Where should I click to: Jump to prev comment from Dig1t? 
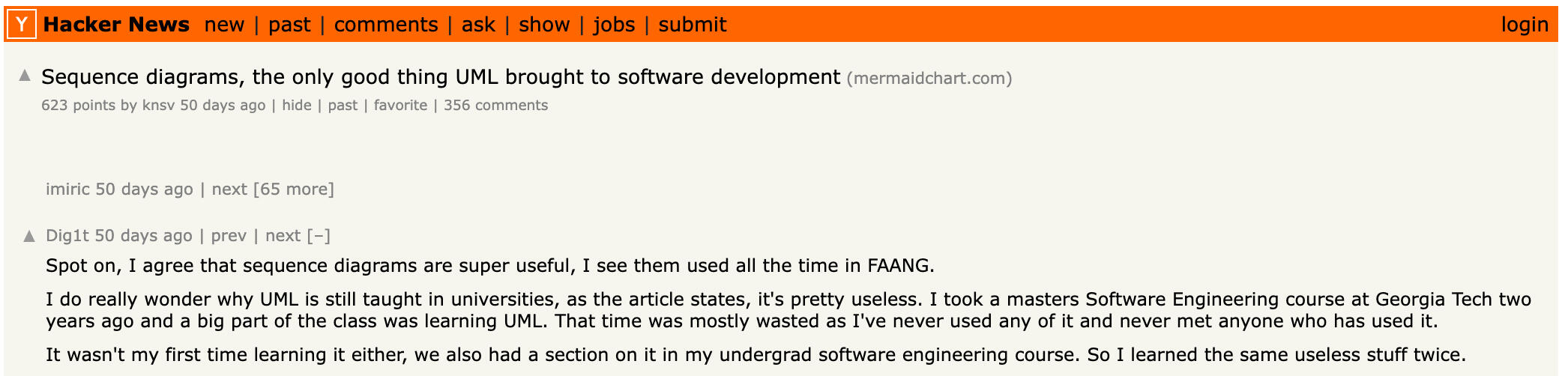(x=229, y=236)
